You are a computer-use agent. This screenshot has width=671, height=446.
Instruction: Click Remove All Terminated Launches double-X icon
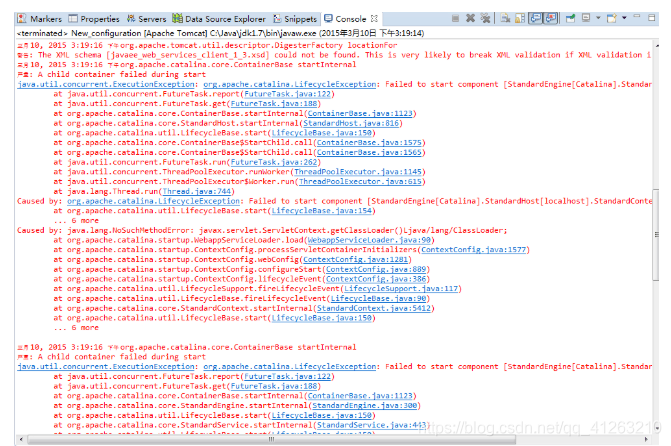tap(485, 18)
